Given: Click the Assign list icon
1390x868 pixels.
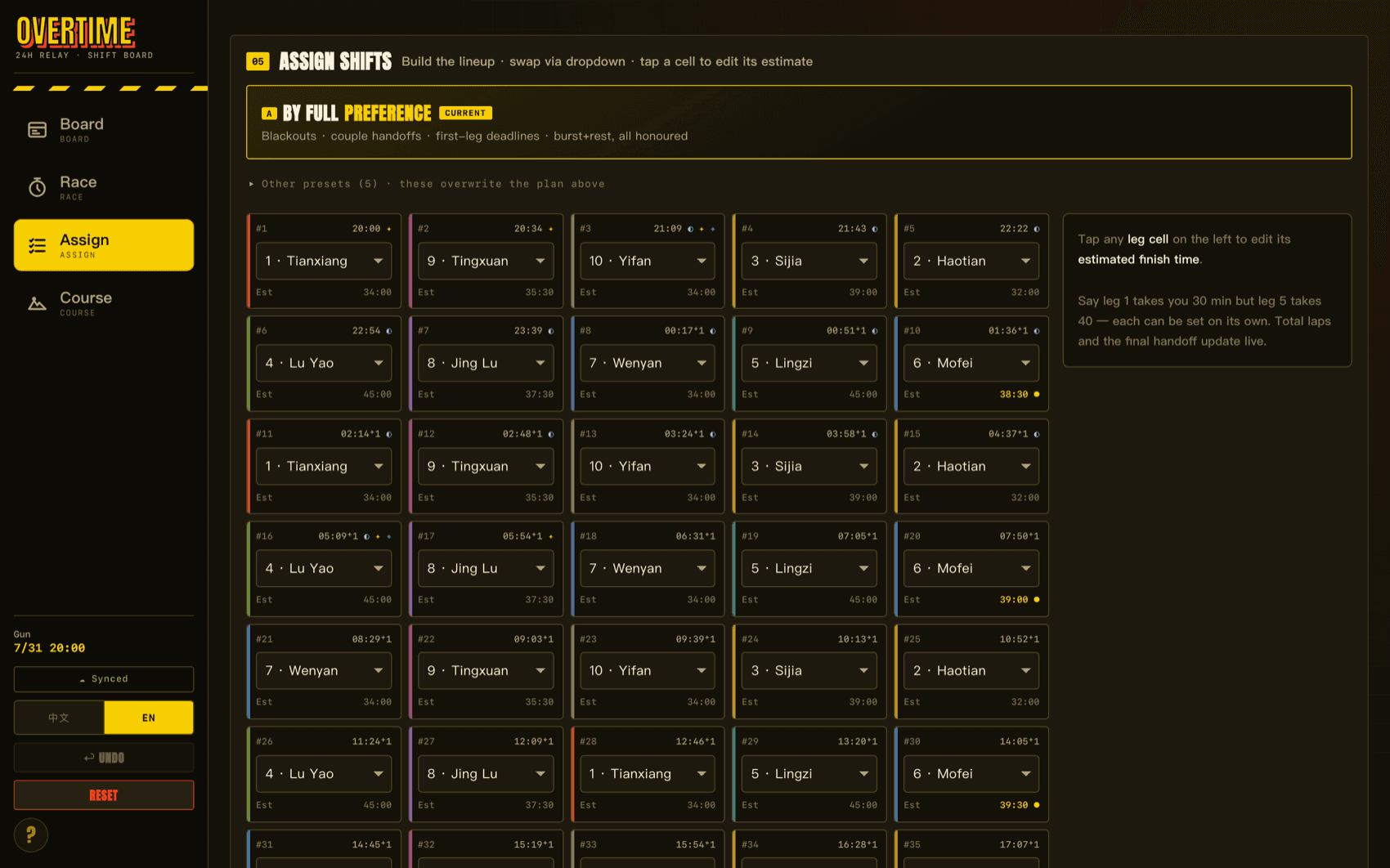Looking at the screenshot, I should tap(37, 245).
